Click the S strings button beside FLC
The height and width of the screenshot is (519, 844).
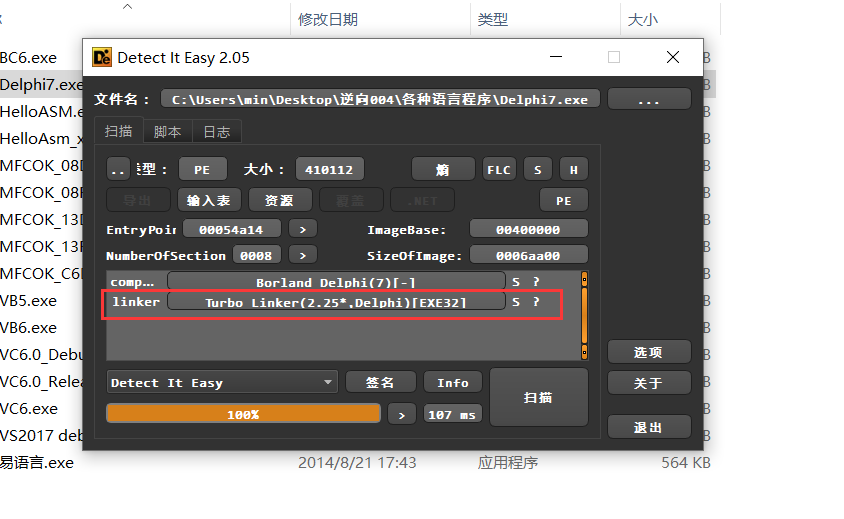[538, 170]
